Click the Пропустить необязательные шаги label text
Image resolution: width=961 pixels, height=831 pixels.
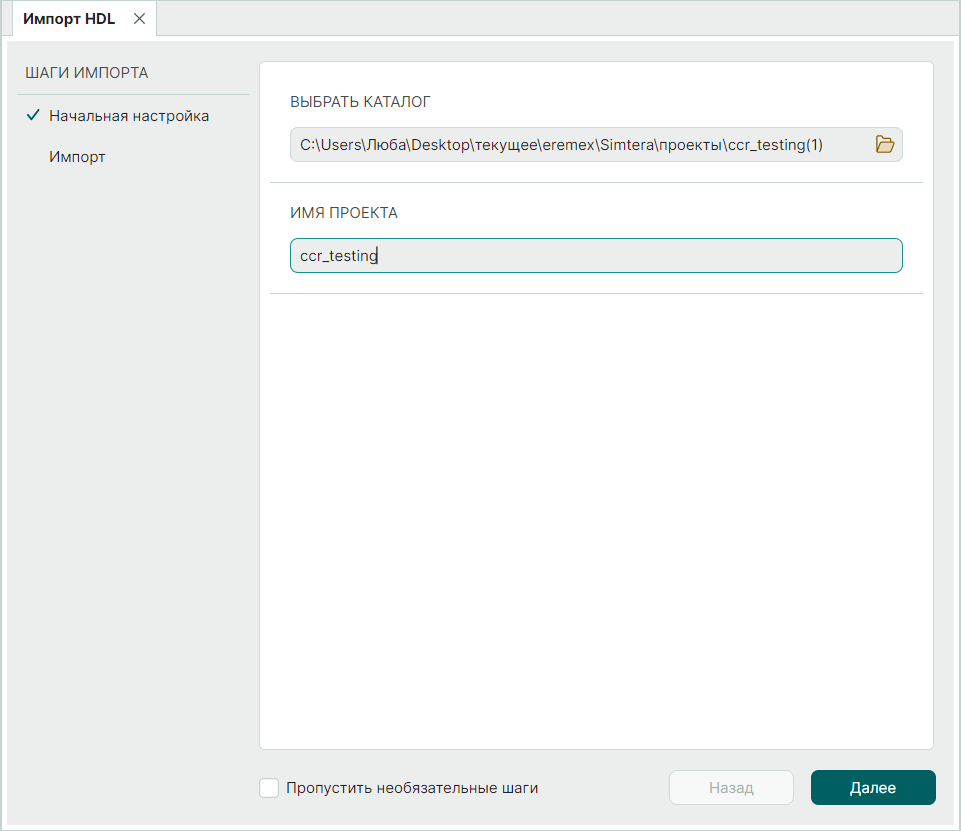(412, 788)
